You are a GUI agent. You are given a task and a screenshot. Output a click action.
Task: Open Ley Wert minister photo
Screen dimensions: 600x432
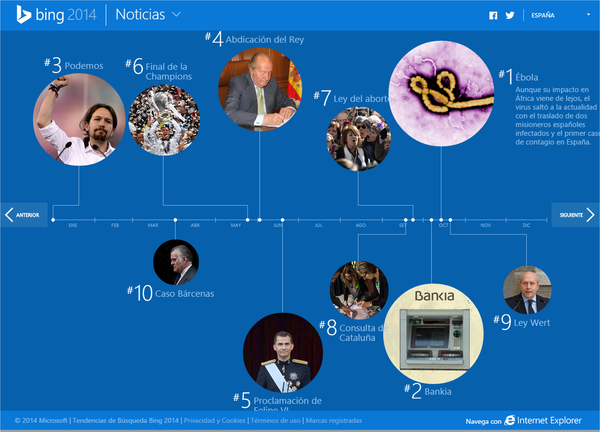[x=527, y=290]
